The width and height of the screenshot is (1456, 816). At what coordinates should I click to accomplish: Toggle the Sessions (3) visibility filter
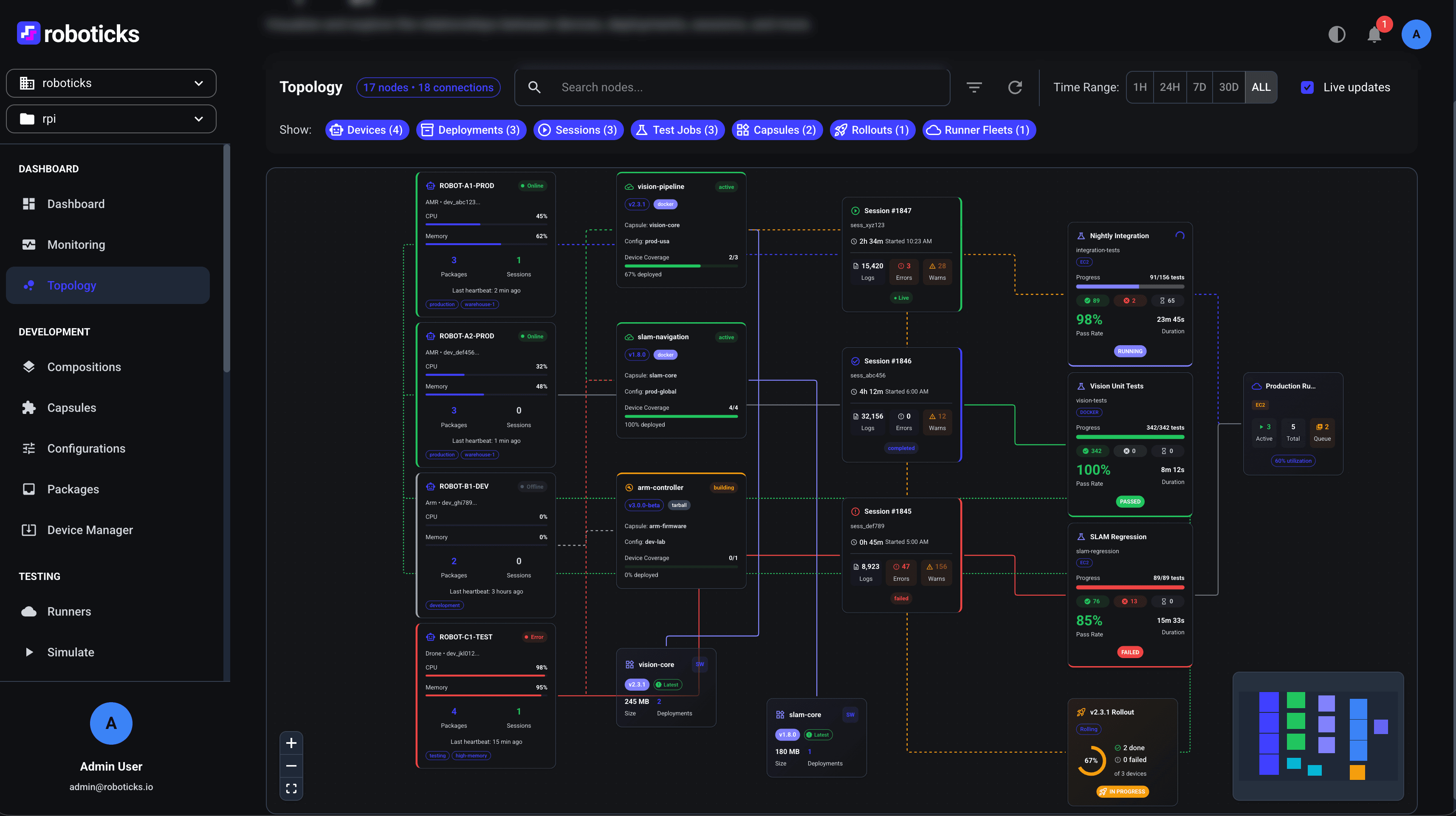tap(578, 130)
